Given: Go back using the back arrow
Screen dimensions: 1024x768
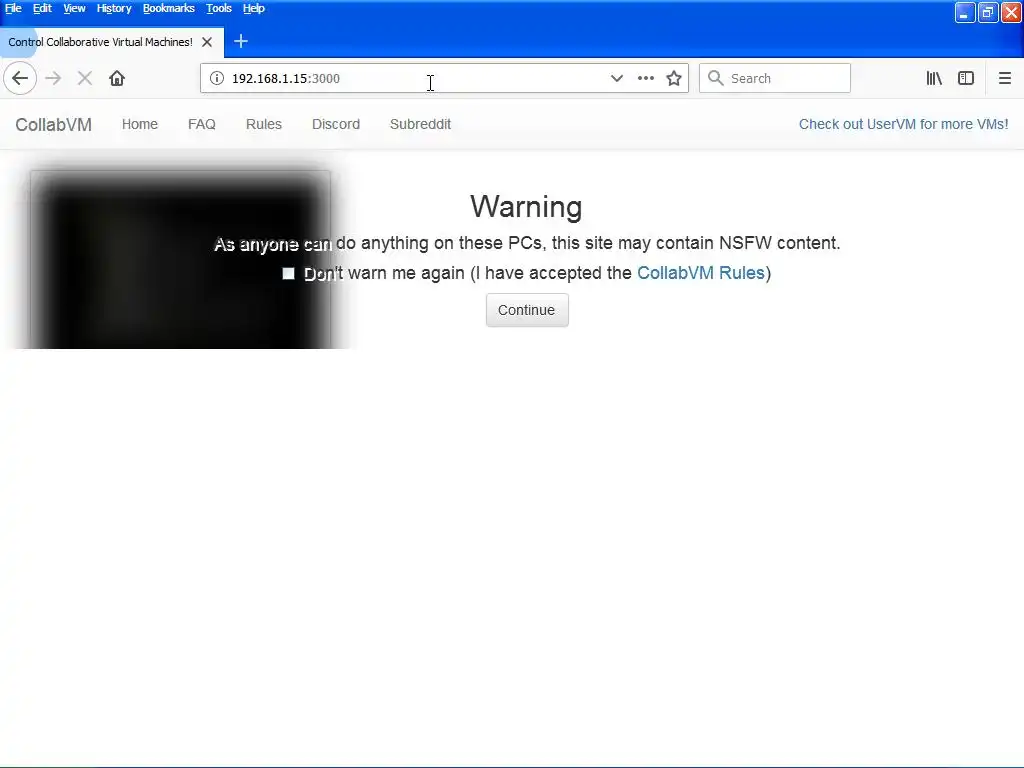Looking at the screenshot, I should pyautogui.click(x=20, y=78).
